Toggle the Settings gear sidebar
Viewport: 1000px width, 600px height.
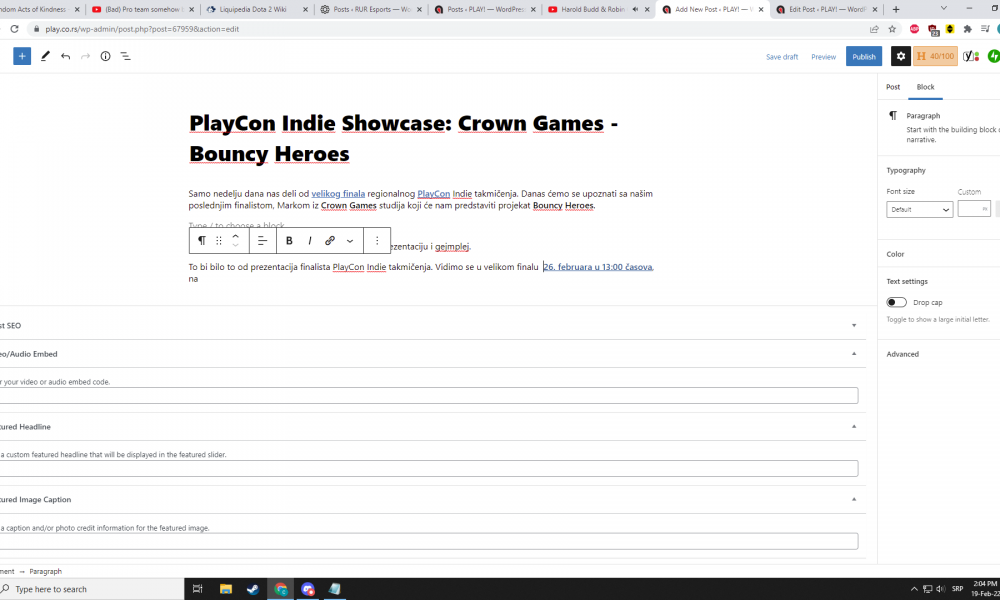click(x=901, y=56)
